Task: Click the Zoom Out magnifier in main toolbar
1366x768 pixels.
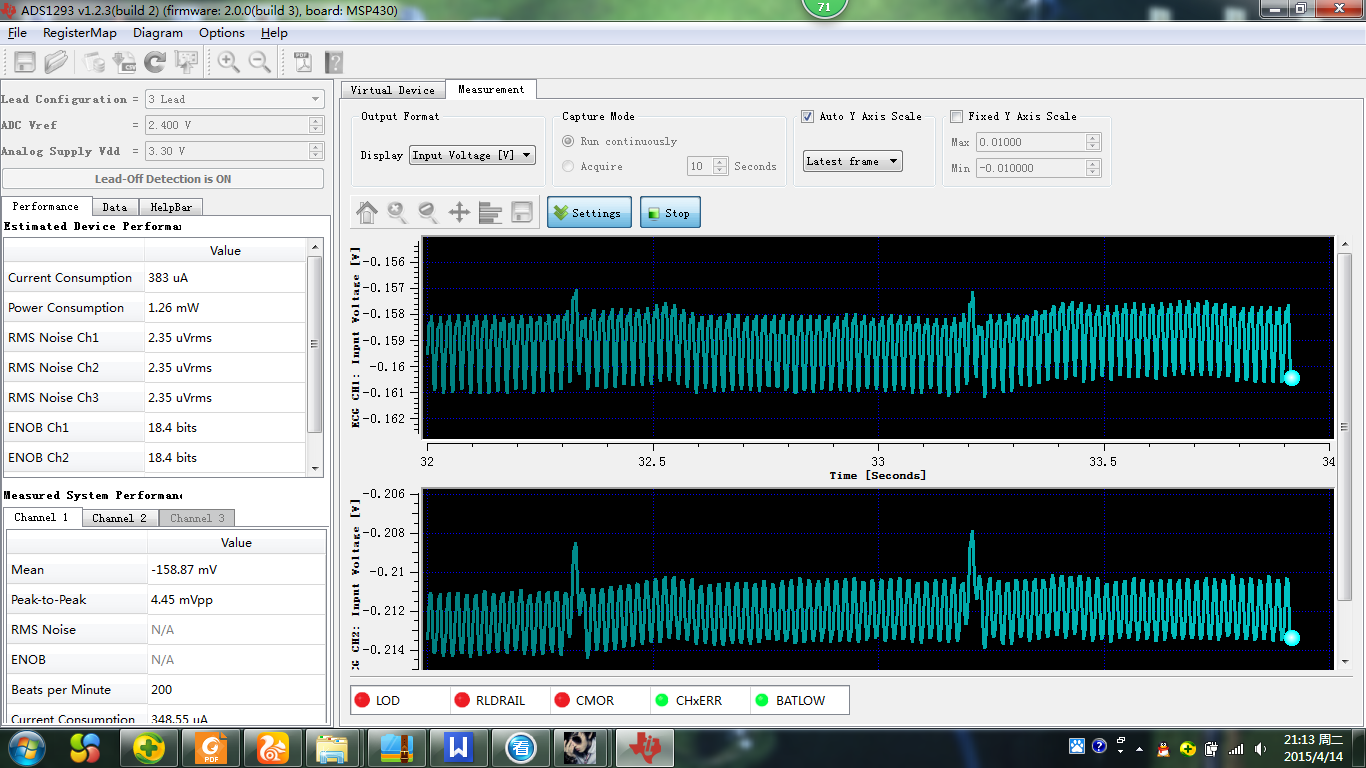Action: [260, 62]
